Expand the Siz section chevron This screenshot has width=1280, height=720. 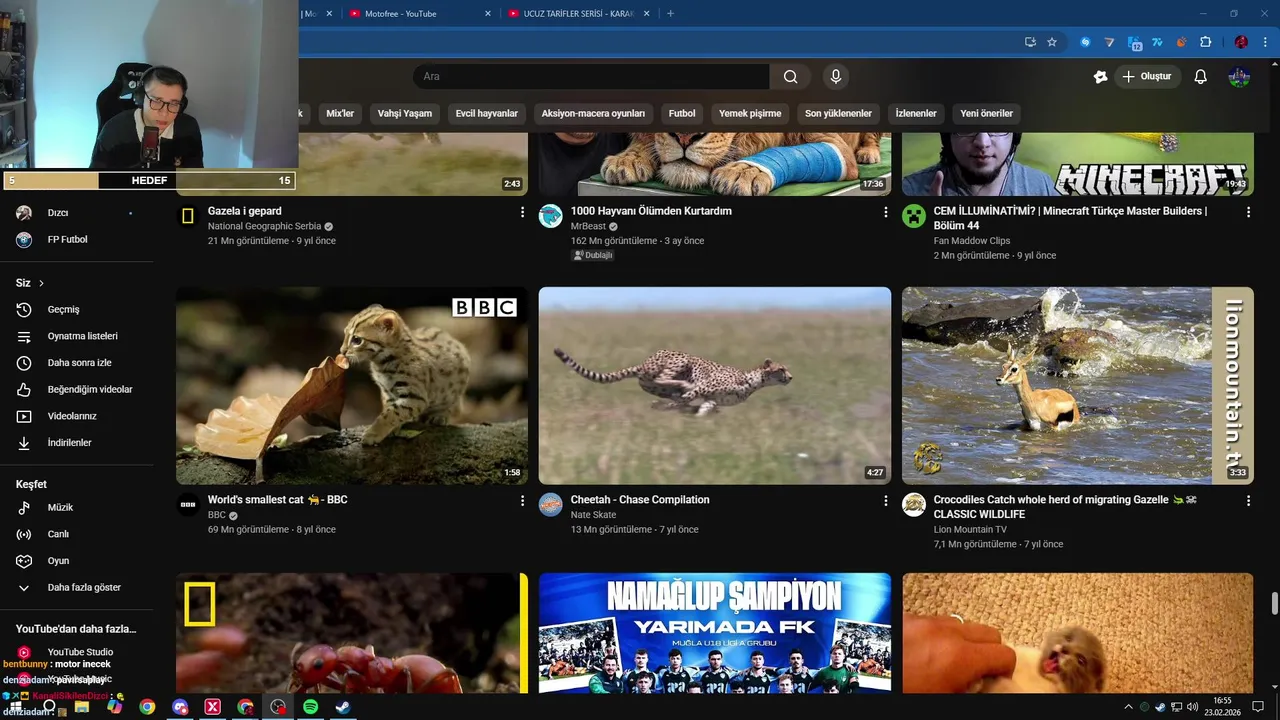pyautogui.click(x=41, y=283)
